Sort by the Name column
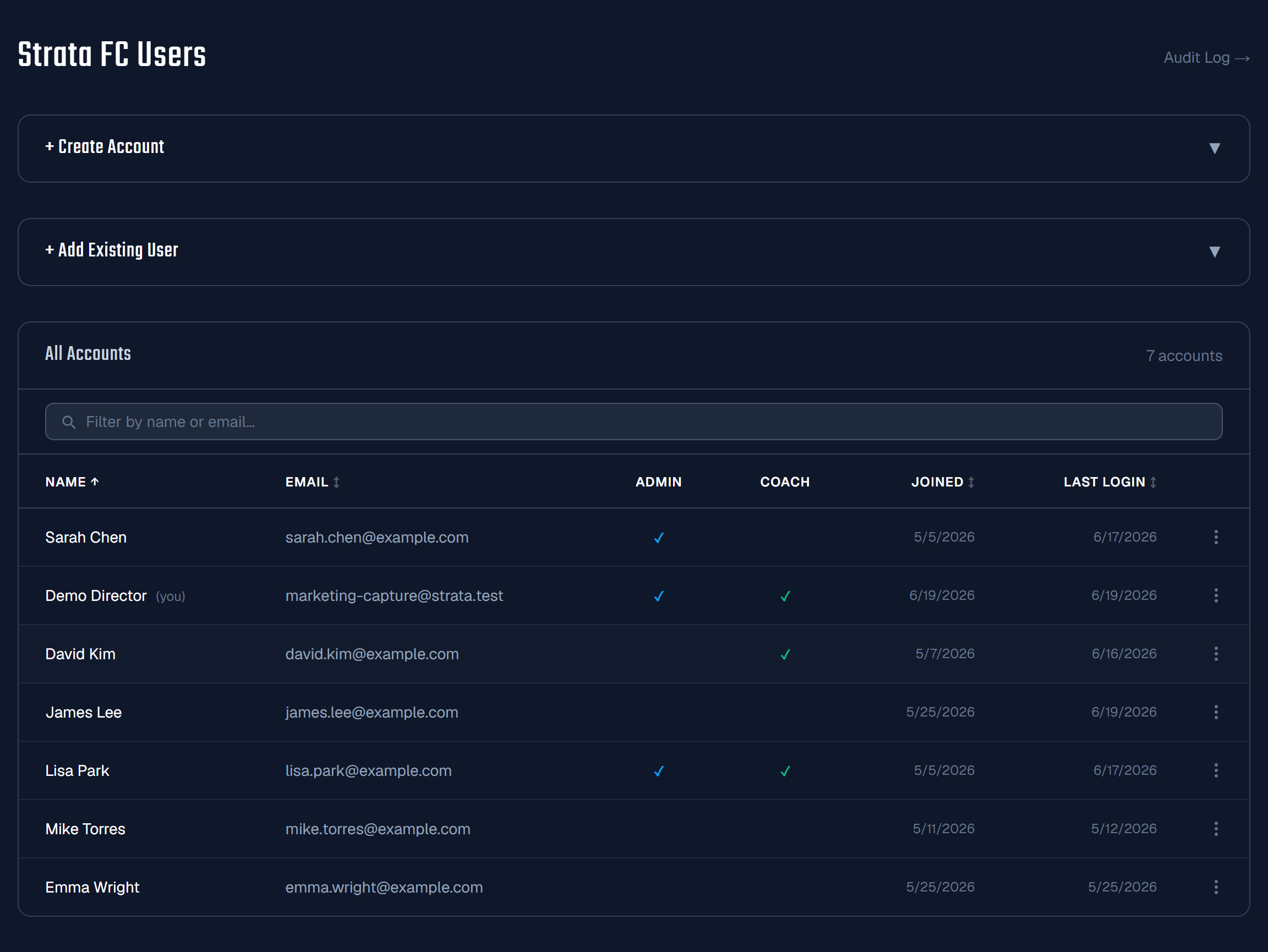 point(72,482)
